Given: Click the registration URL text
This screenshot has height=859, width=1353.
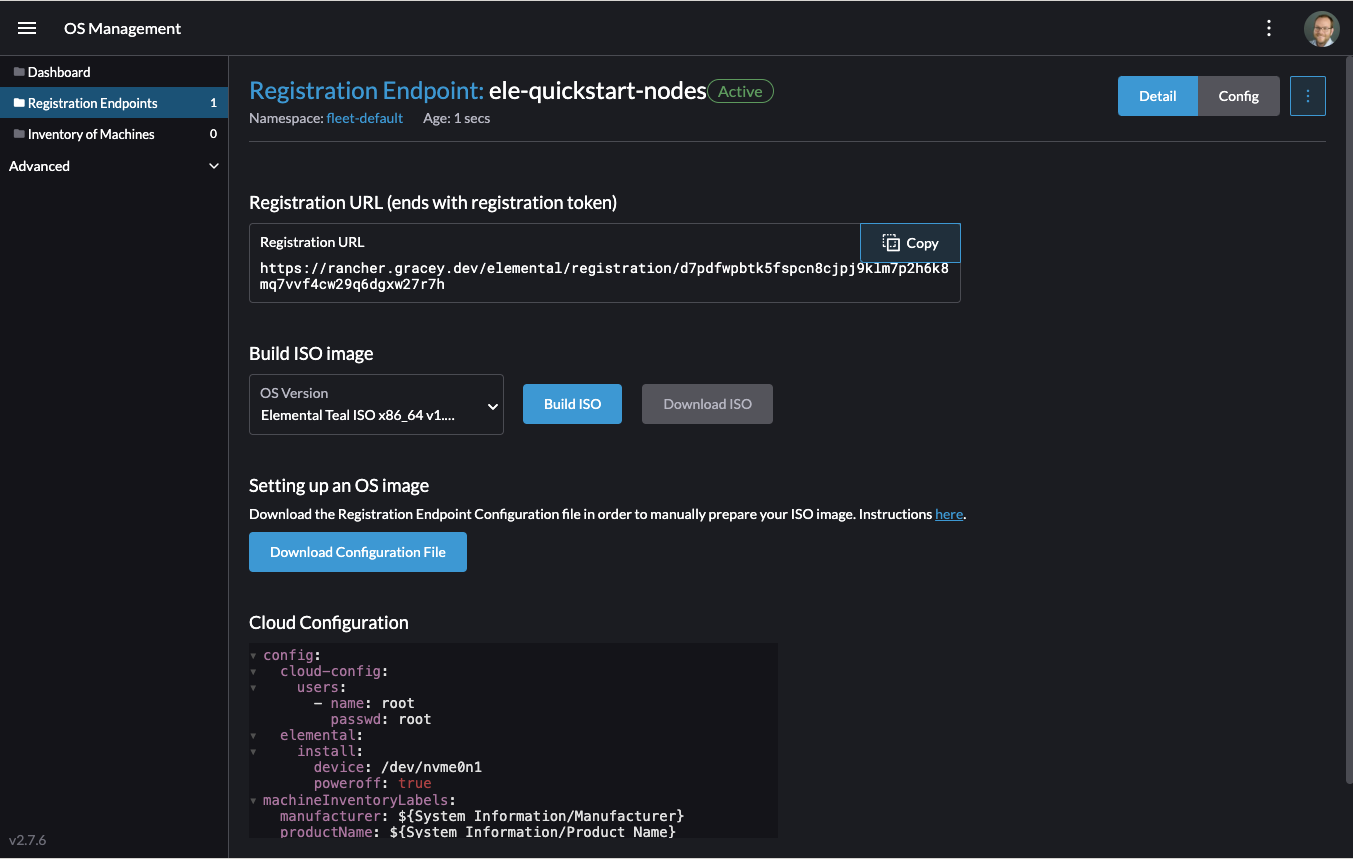Looking at the screenshot, I should tap(604, 276).
